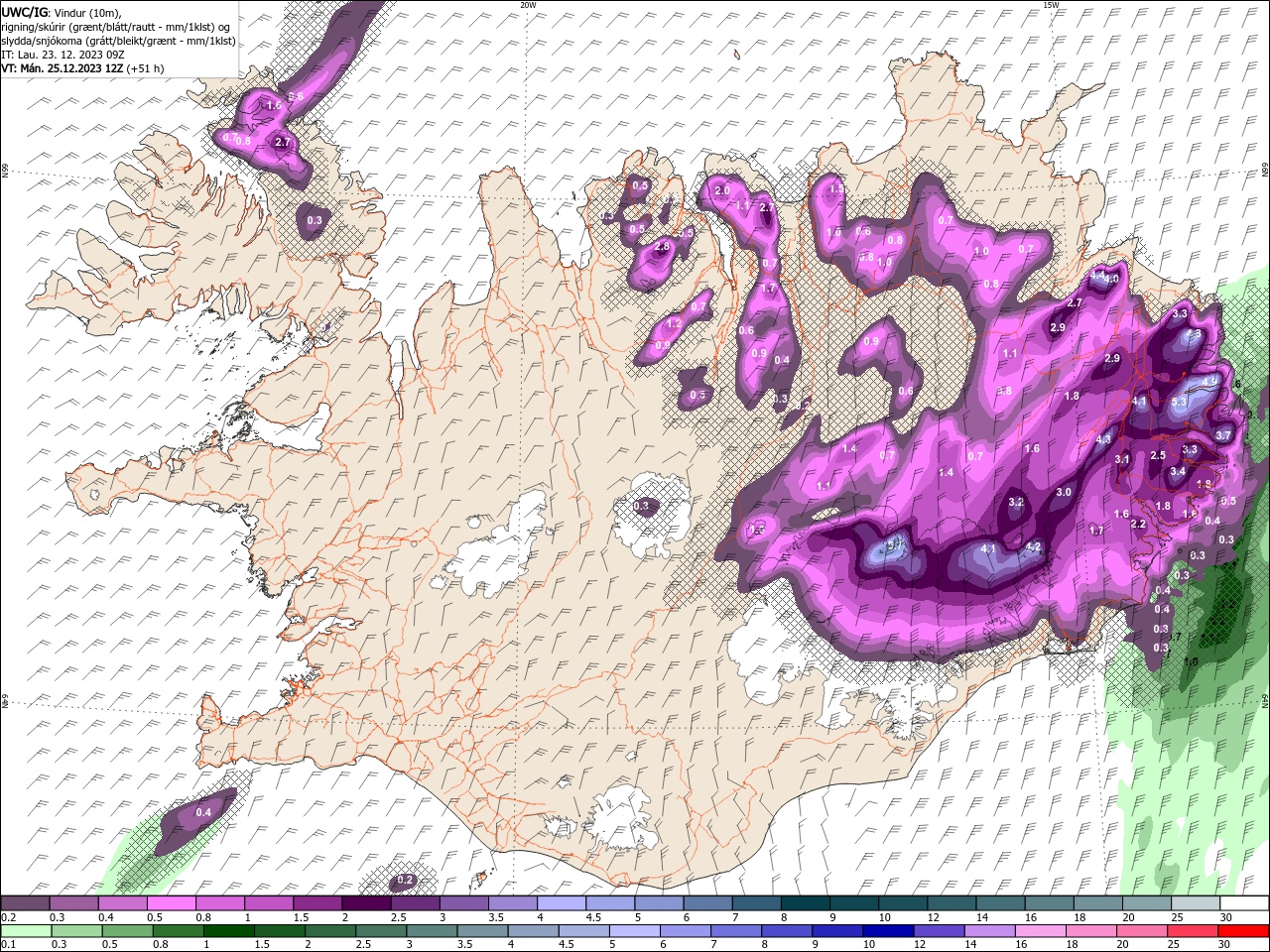Click the 0.2 value off the south coast
Viewport: 1270px width, 952px height.
[405, 880]
